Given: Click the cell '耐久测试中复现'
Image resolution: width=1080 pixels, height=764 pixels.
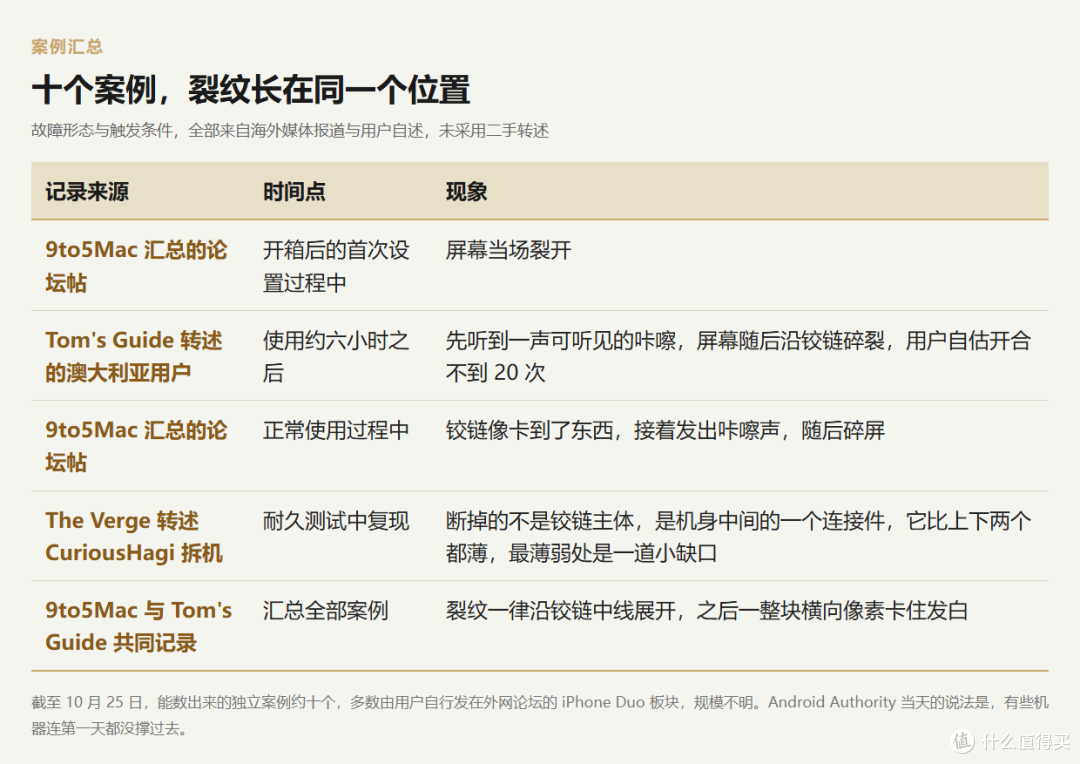Looking at the screenshot, I should pyautogui.click(x=336, y=521).
